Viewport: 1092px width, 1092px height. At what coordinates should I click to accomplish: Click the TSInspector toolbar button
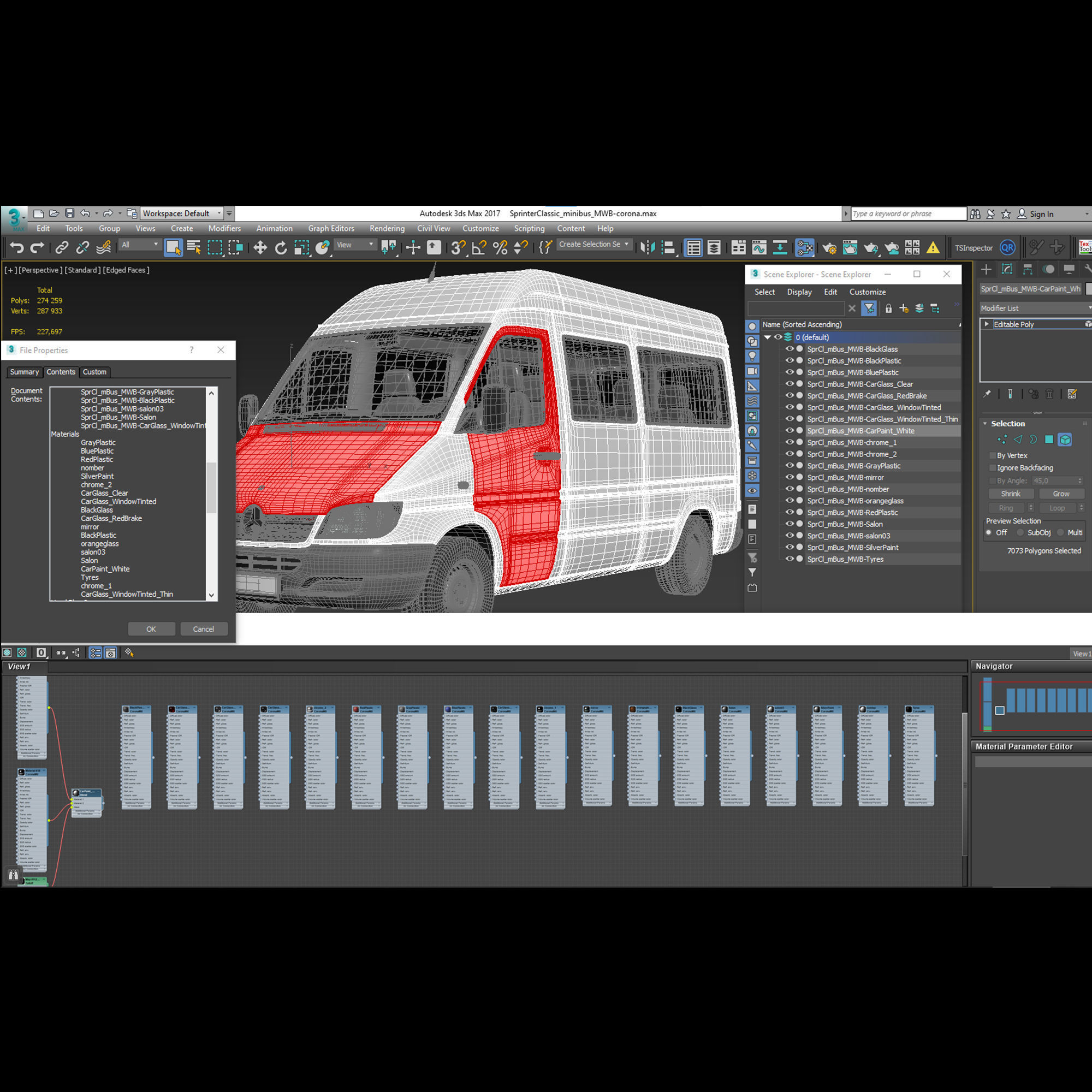point(974,247)
